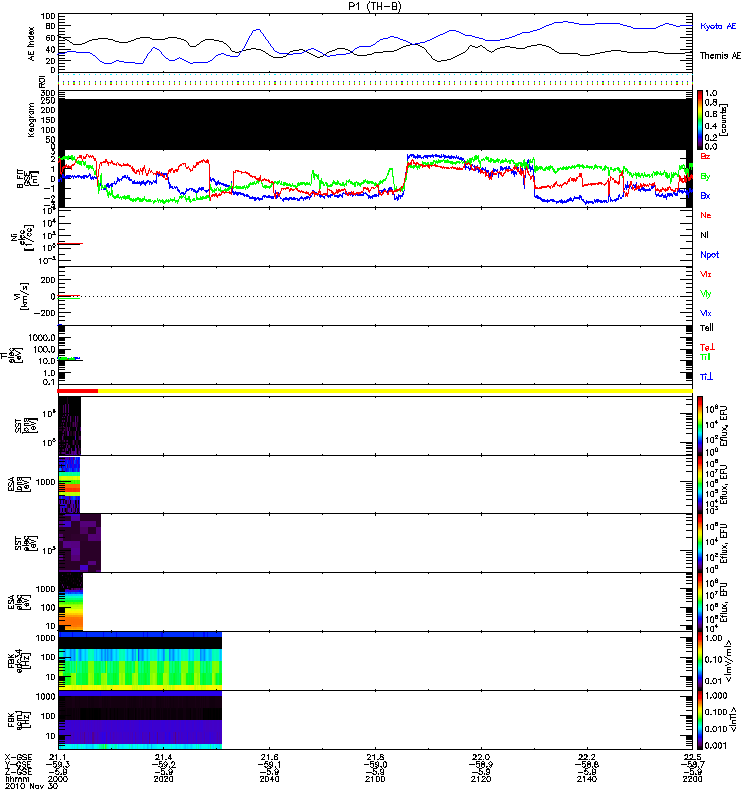This screenshot has width=750, height=800.
Task: Click the X-GSE value "21.8"
Action: click(375, 758)
